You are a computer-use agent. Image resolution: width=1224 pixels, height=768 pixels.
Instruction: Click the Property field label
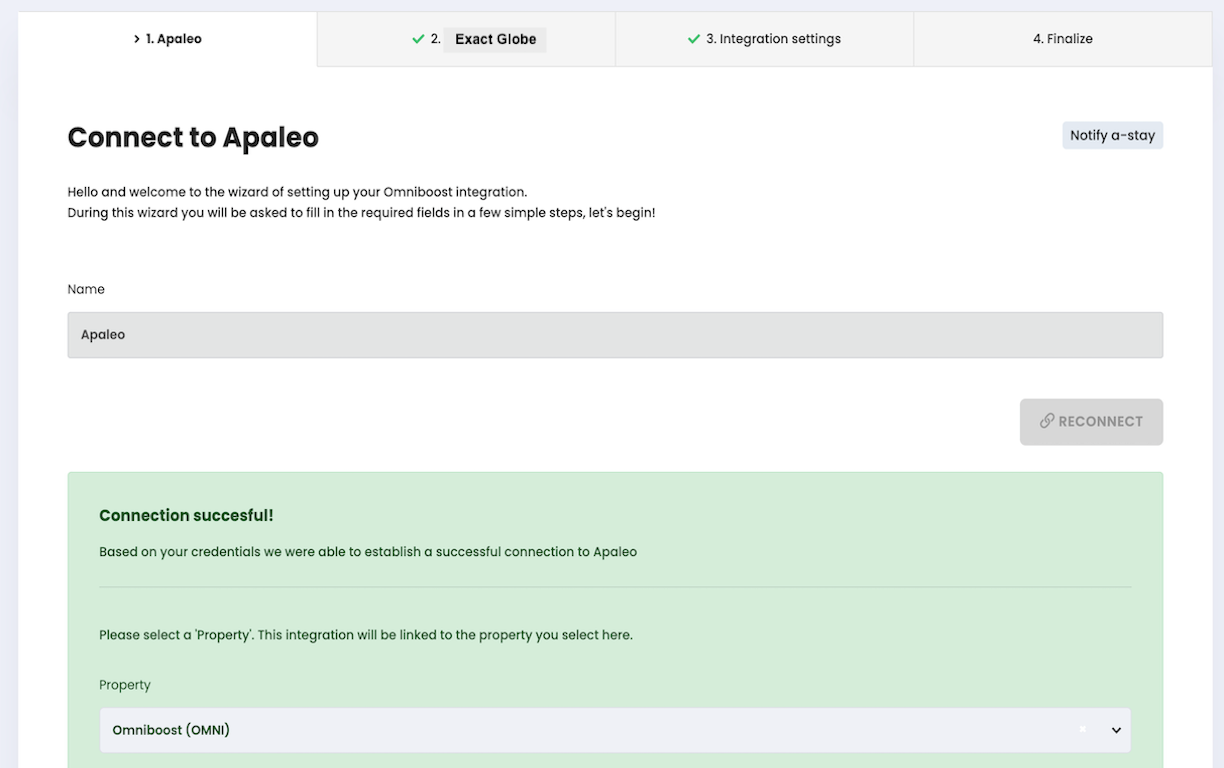(x=125, y=685)
